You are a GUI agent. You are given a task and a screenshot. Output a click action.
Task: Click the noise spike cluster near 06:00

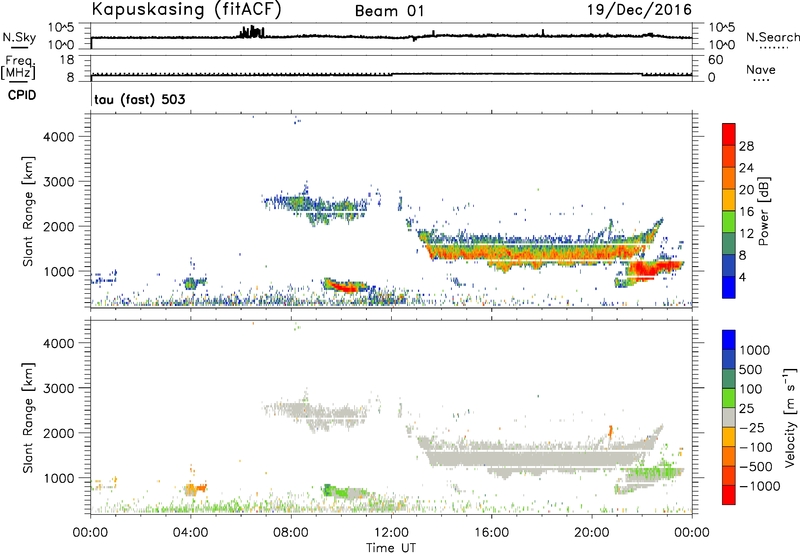(252, 32)
